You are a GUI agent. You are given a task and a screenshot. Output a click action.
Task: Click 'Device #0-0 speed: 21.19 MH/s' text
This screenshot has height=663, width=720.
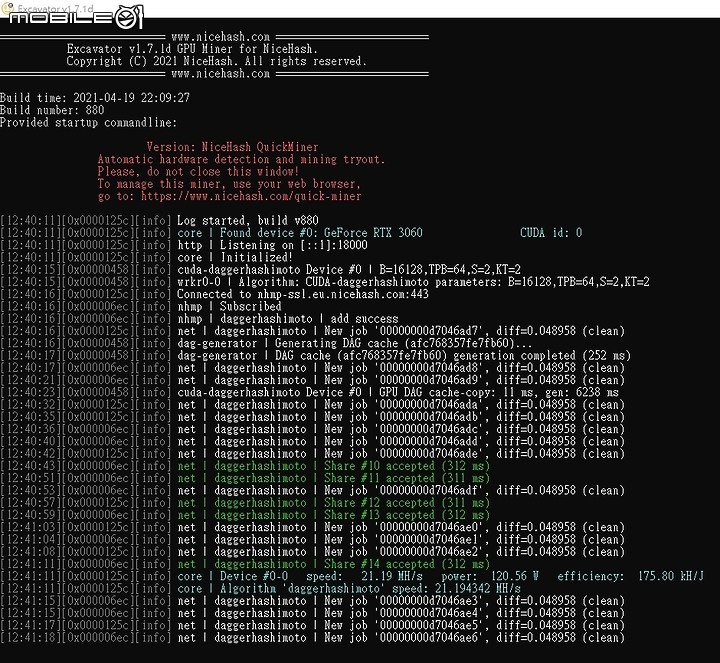coord(321,576)
